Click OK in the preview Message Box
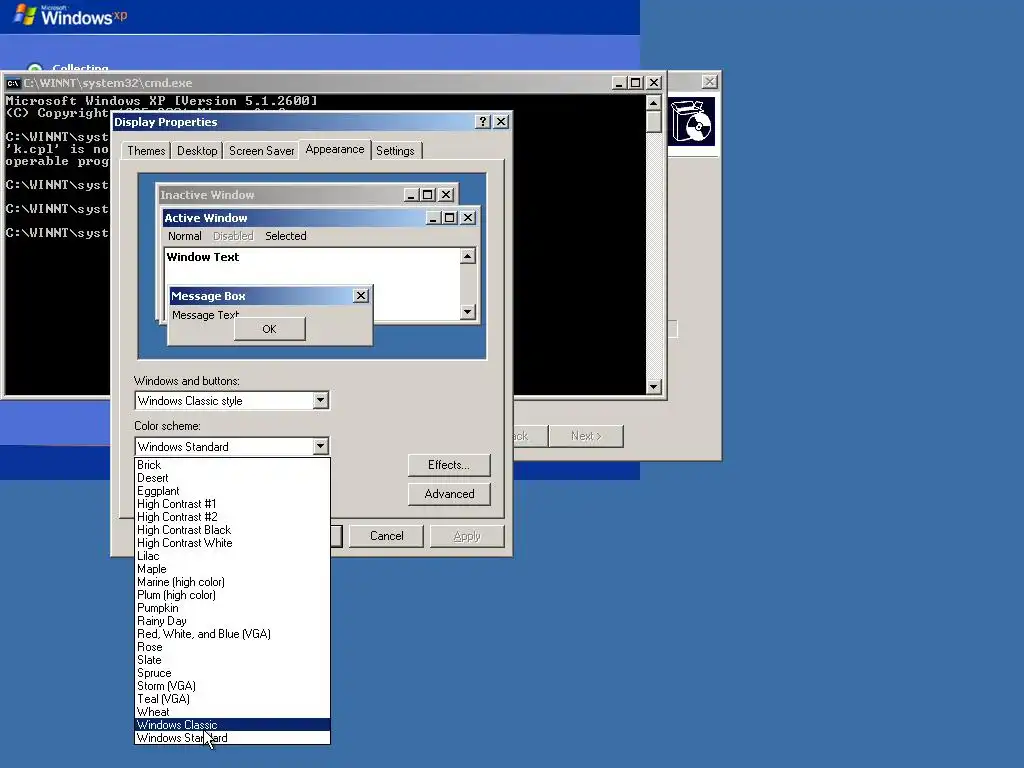 [270, 329]
